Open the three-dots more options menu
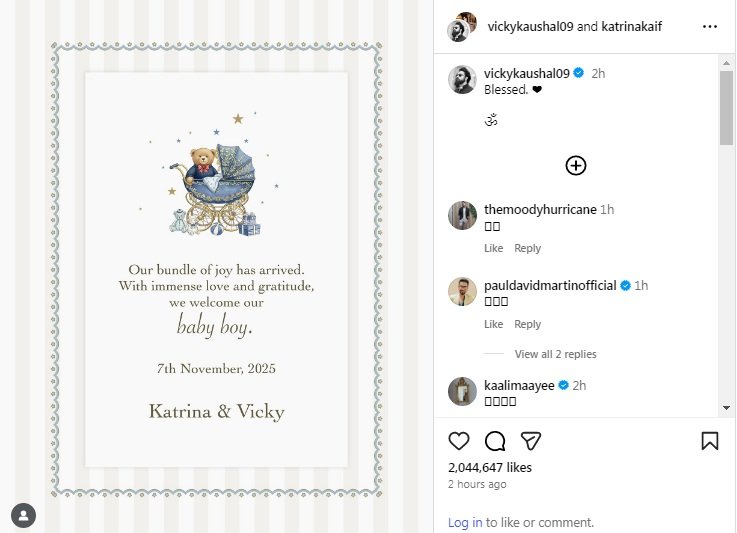 [710, 26]
